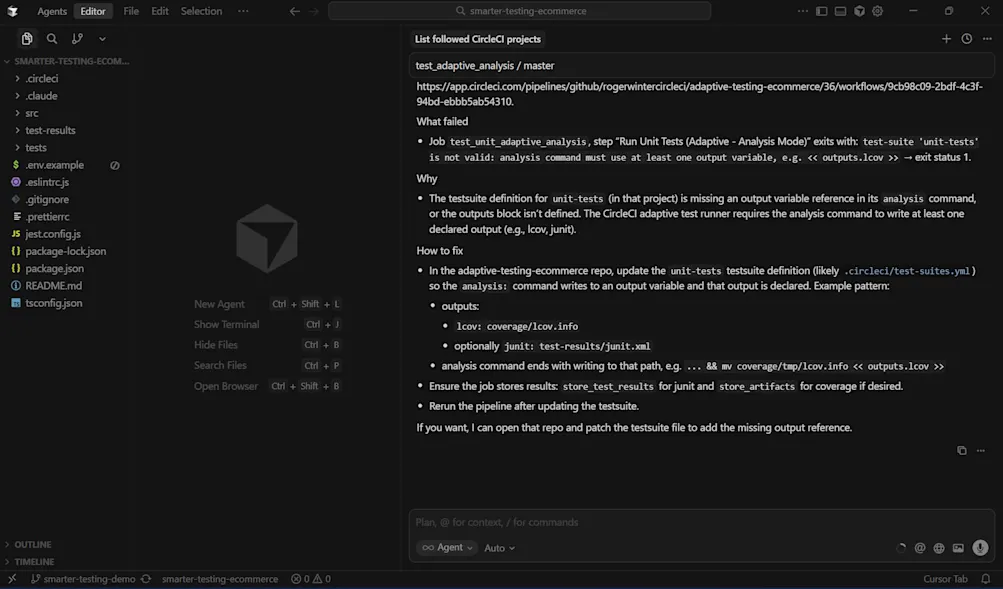
Task: Switch to Editor view
Action: tap(93, 11)
